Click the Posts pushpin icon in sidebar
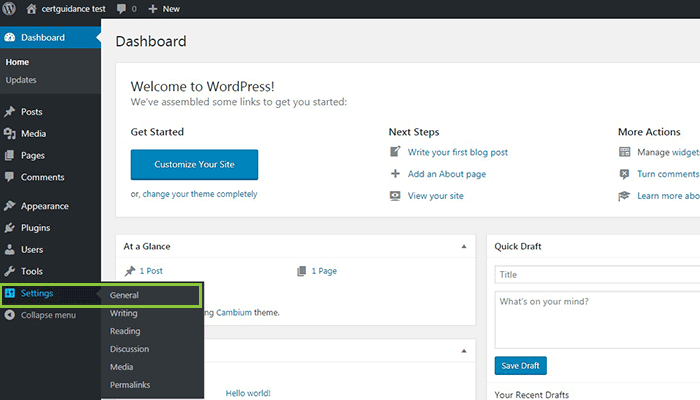700x400 pixels. [9, 112]
